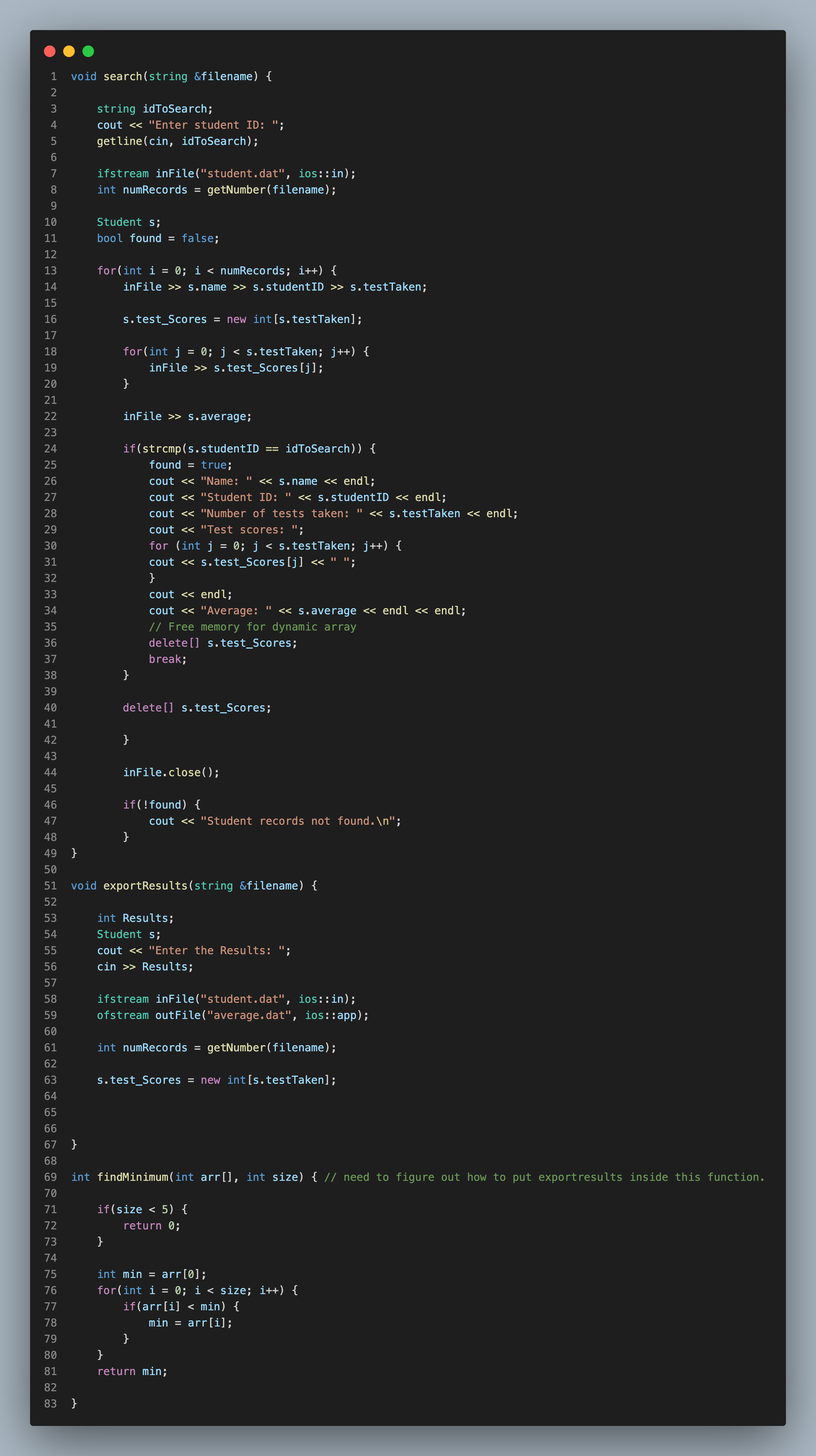Click line number 1 in gutter
Image resolution: width=816 pixels, height=1456 pixels.
point(54,76)
